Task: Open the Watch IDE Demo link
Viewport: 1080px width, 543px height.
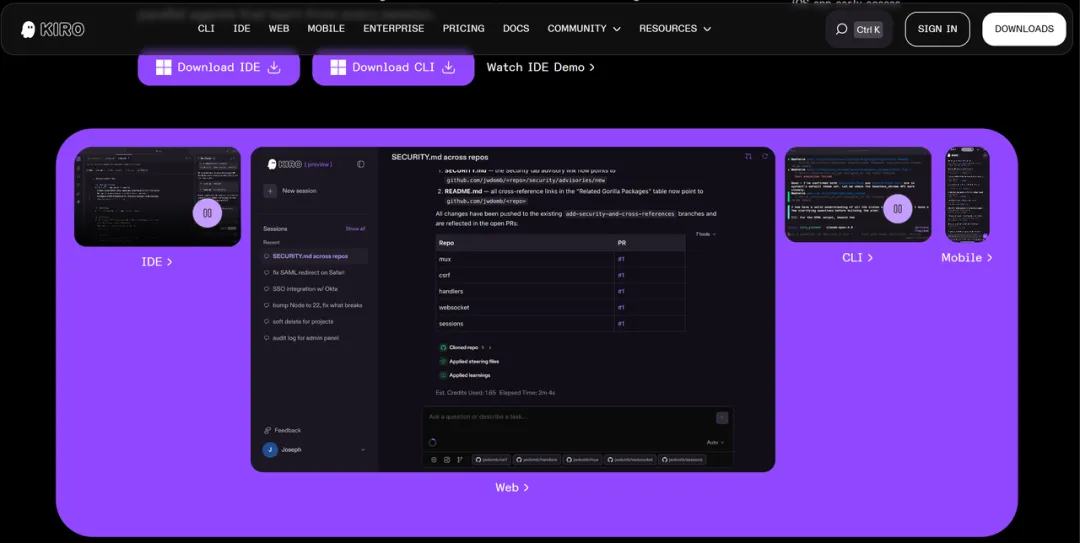Action: [541, 68]
